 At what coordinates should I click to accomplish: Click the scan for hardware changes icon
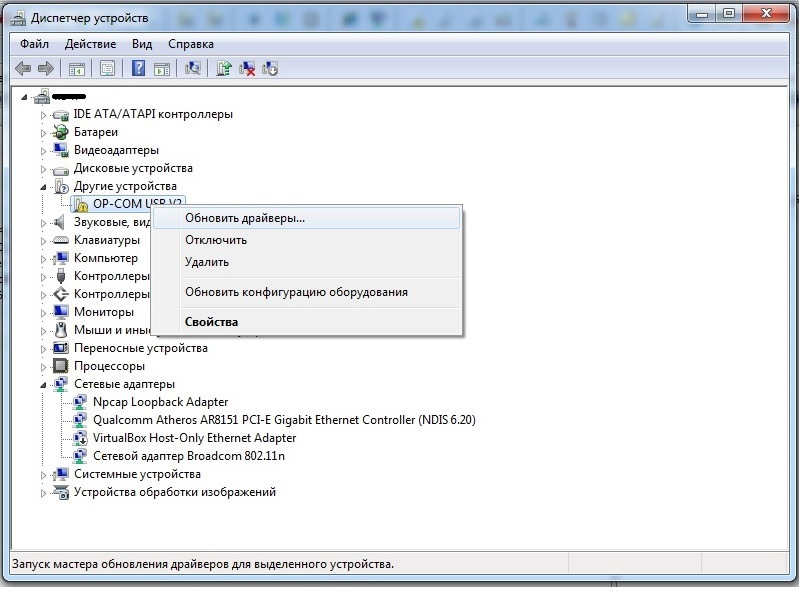point(193,68)
